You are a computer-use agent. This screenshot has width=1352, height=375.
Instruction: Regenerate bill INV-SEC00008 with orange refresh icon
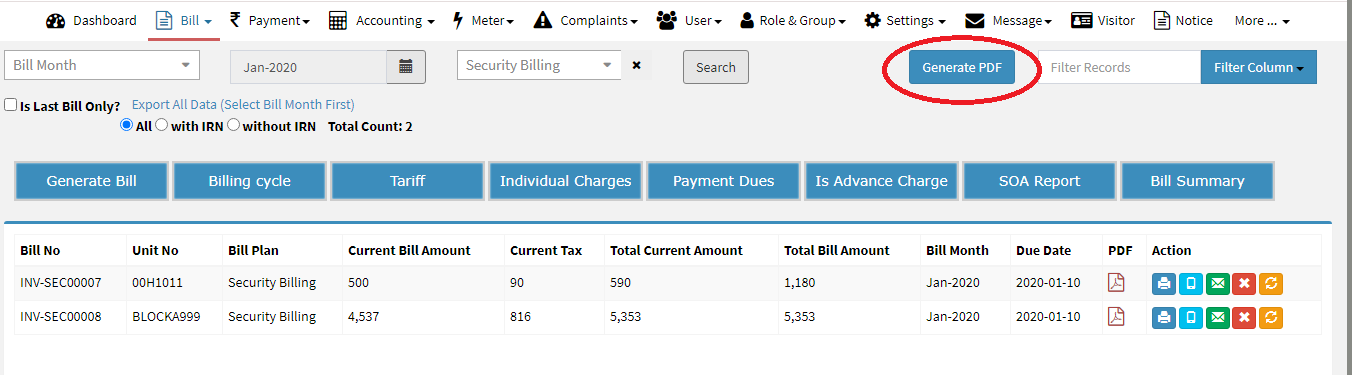point(1271,318)
